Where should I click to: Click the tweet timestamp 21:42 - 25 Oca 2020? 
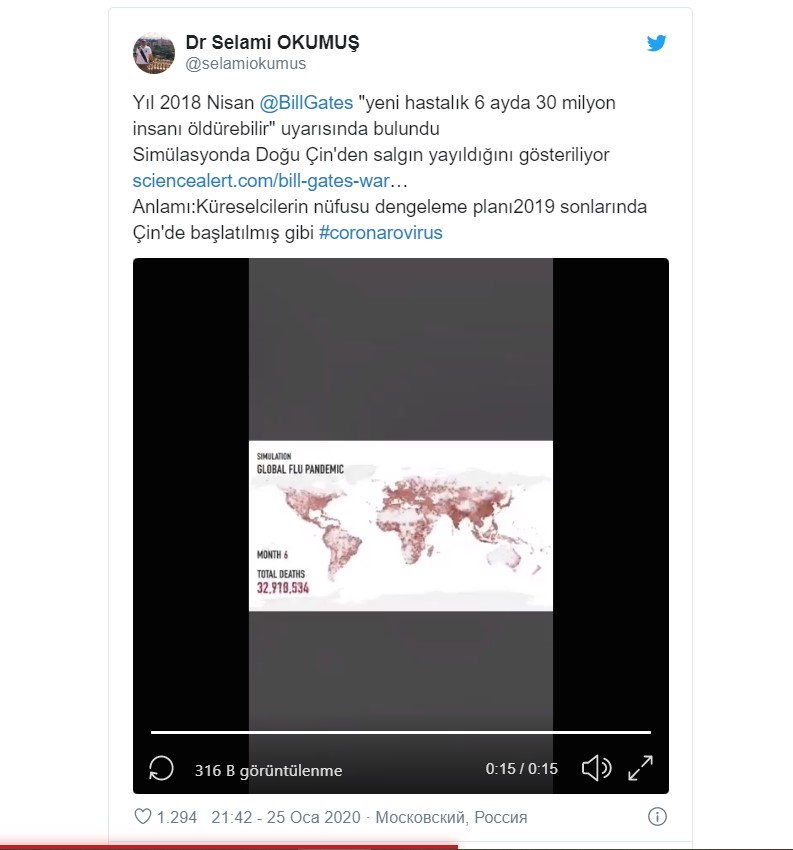(x=286, y=817)
